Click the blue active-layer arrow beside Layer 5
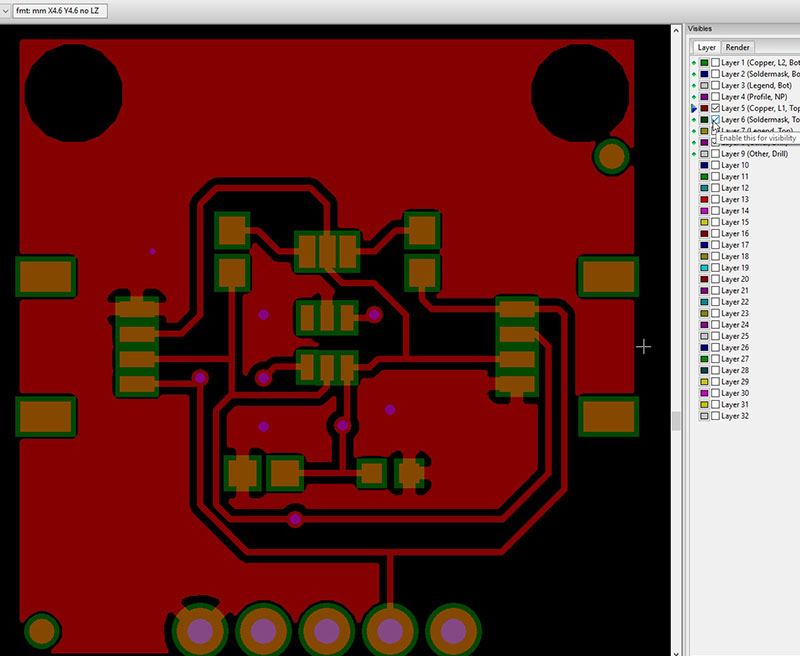The height and width of the screenshot is (656, 800). click(694, 108)
